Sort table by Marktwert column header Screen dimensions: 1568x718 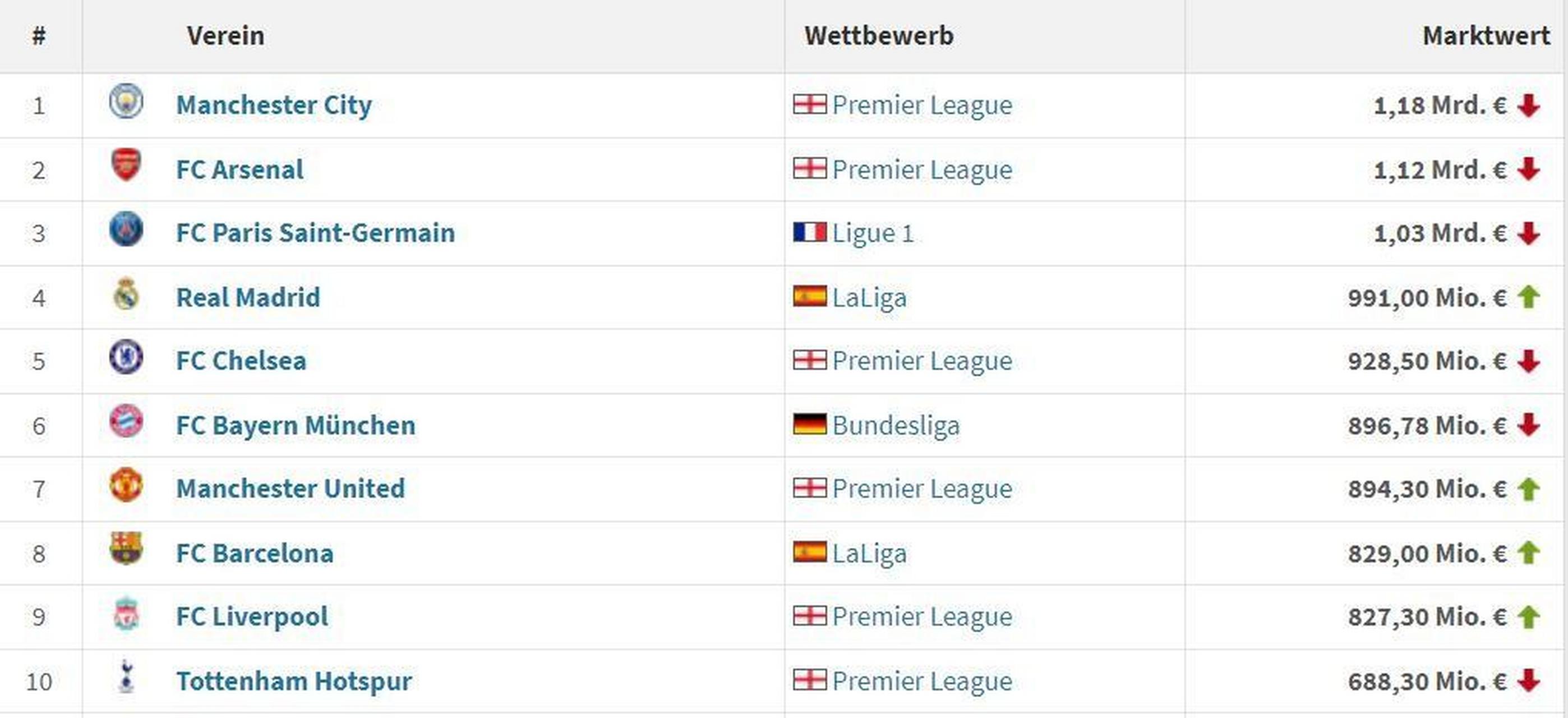[x=1486, y=35]
